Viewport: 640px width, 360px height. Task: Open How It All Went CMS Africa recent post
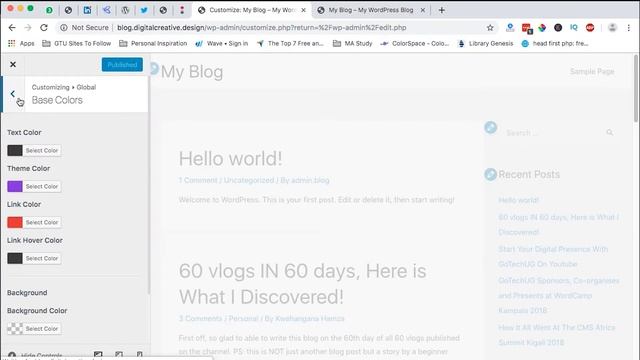pyautogui.click(x=557, y=335)
